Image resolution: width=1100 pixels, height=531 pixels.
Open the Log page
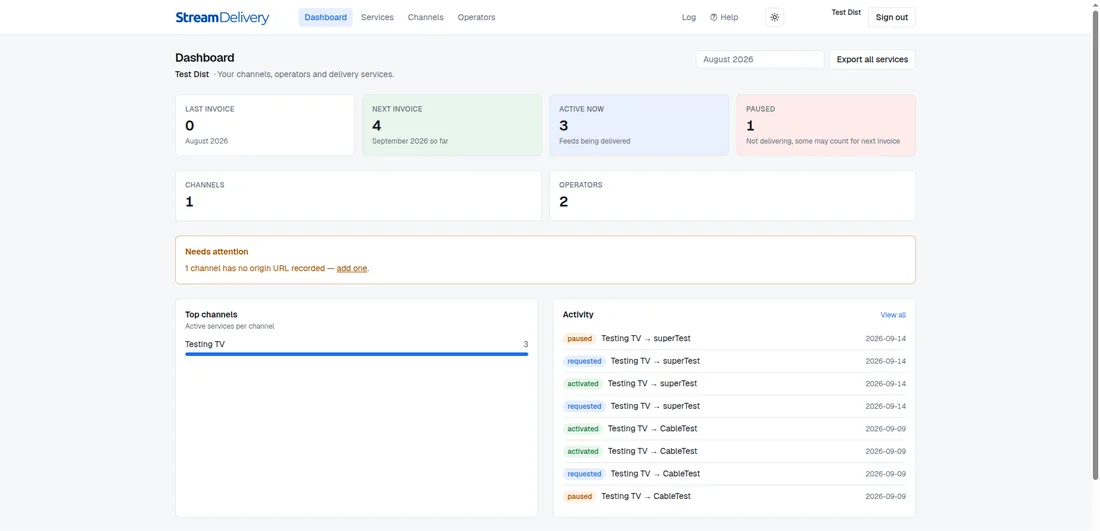click(689, 18)
